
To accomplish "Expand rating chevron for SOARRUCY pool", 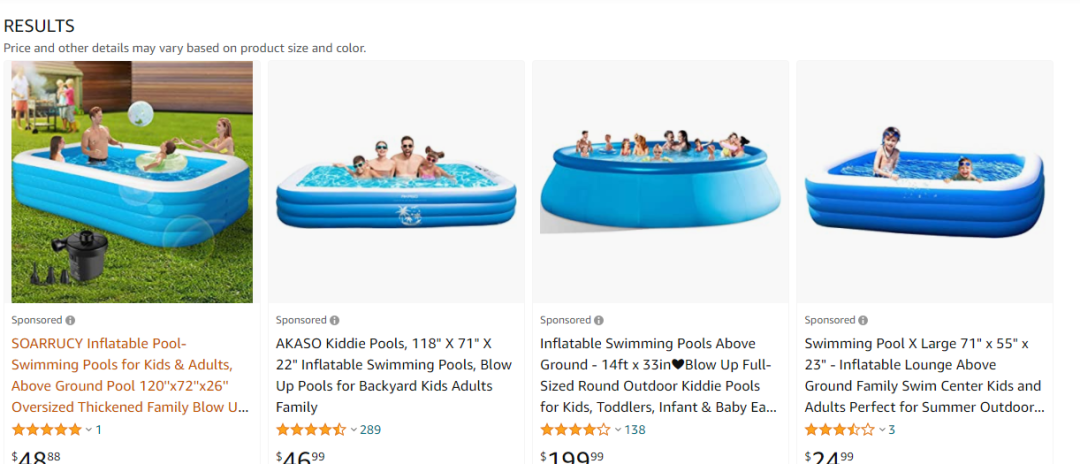I will tap(88, 430).
